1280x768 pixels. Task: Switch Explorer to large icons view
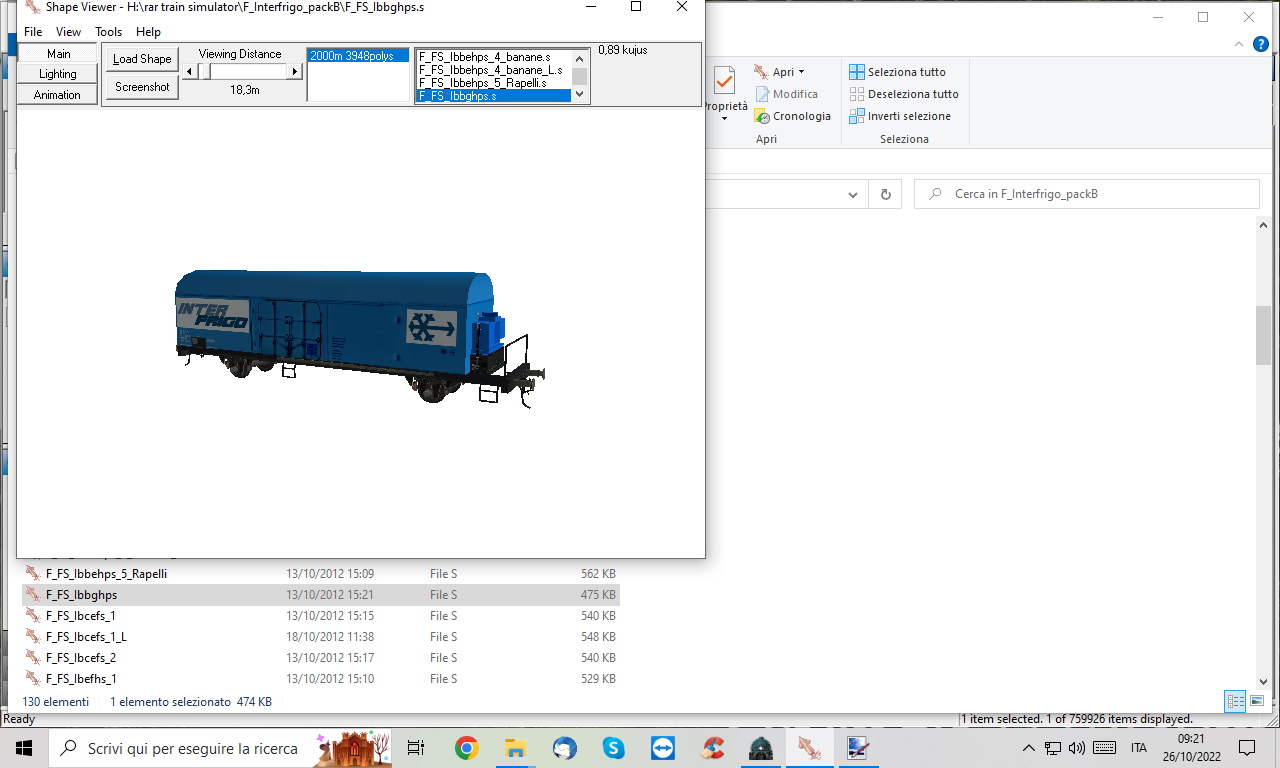[1257, 701]
